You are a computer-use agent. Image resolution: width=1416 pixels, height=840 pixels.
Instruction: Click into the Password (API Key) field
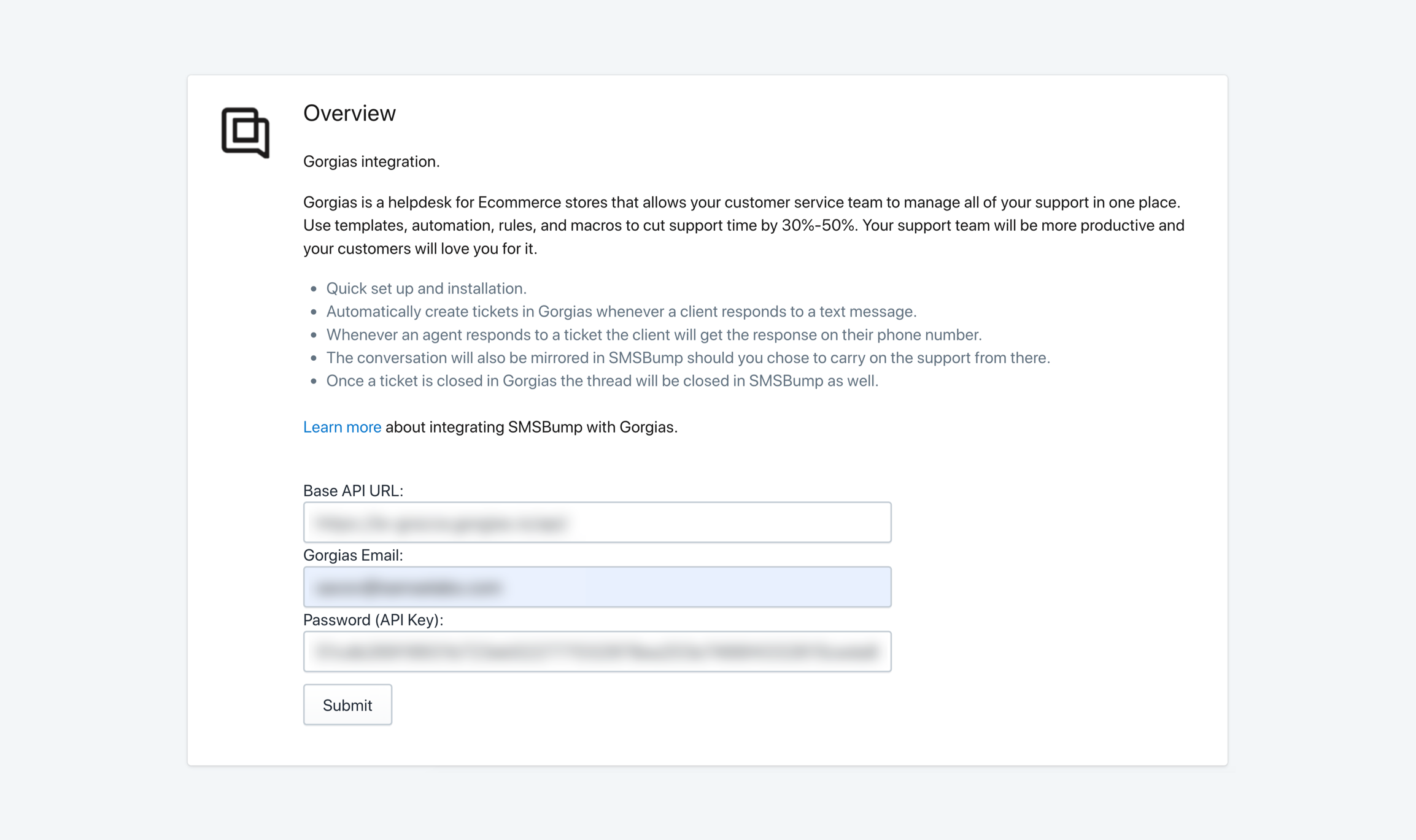coord(597,651)
